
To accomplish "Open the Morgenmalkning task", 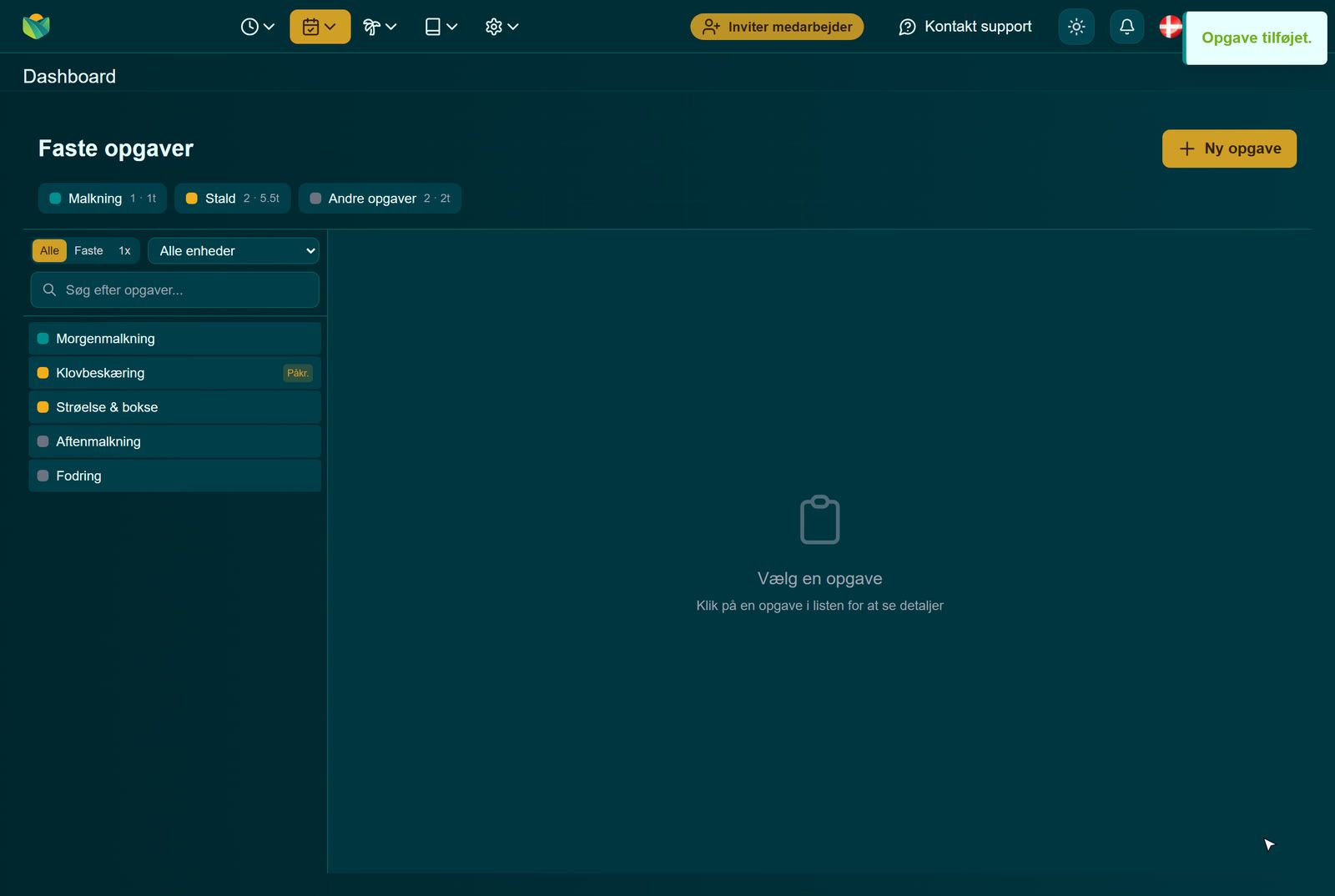I will click(175, 339).
